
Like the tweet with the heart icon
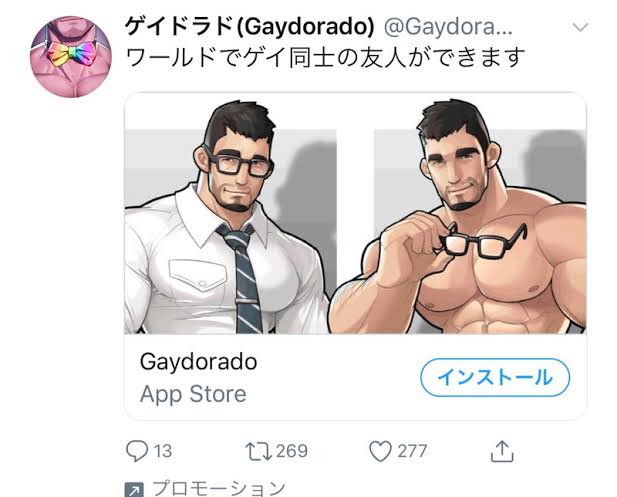click(381, 451)
